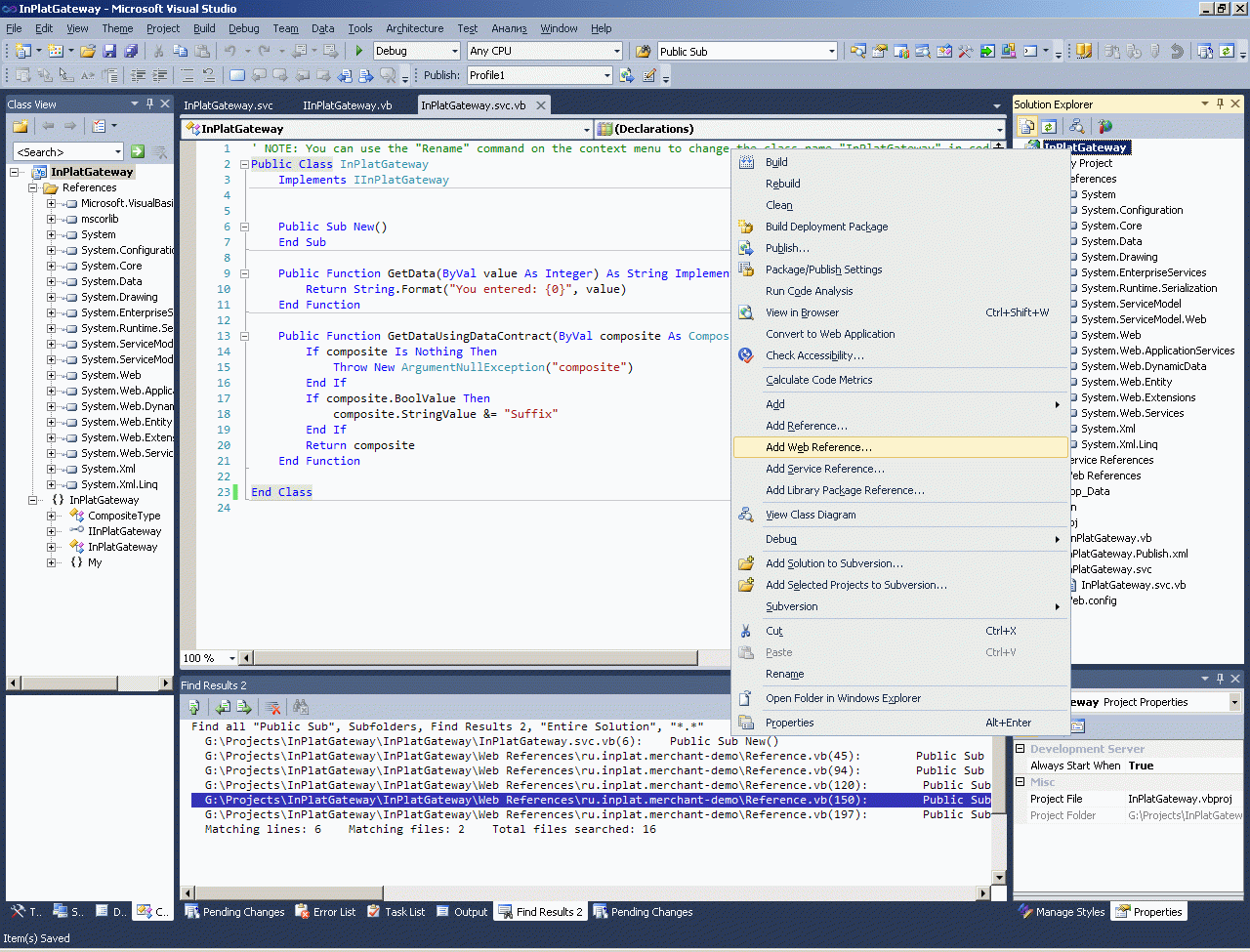This screenshot has height=952, width=1250.
Task: Collapse the References node in Class View
Action: point(33,187)
